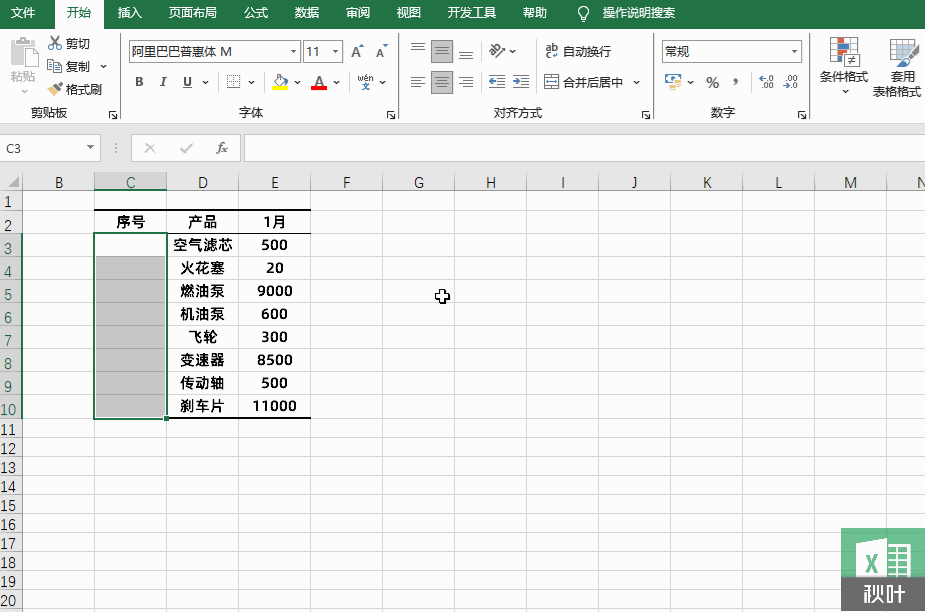925x612 pixels.
Task: Toggle middle vertical alignment
Action: coord(442,51)
